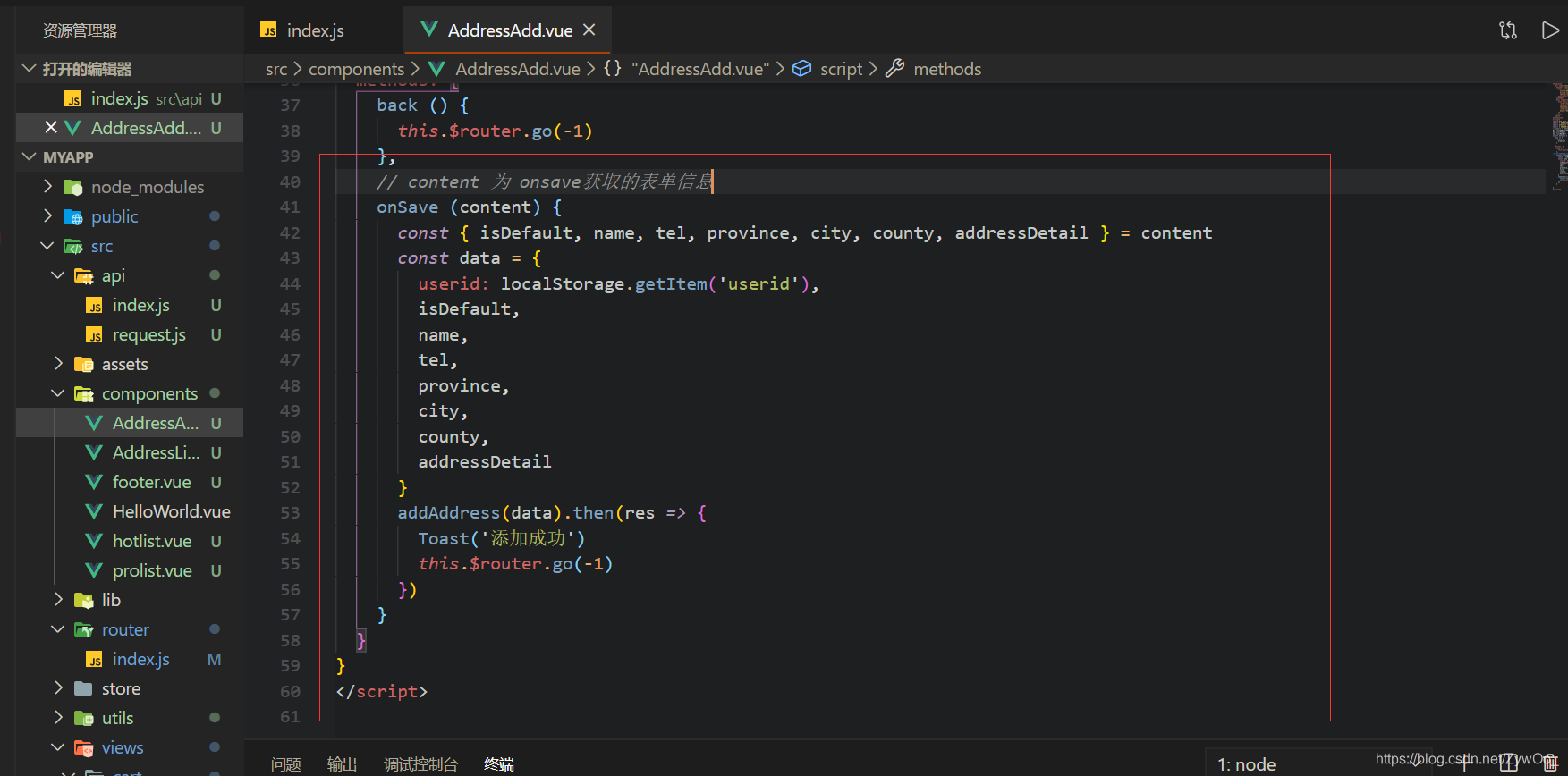Click src in the breadcrumb path
Image resolution: width=1568 pixels, height=776 pixels.
point(276,69)
